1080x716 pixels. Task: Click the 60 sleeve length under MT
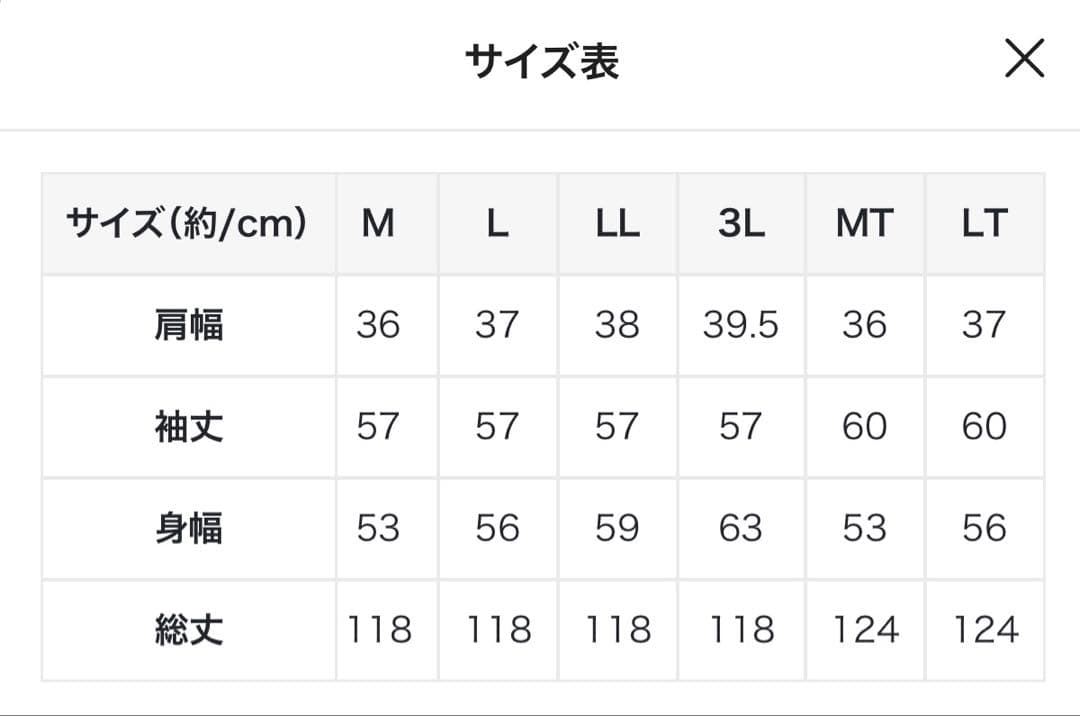click(864, 426)
